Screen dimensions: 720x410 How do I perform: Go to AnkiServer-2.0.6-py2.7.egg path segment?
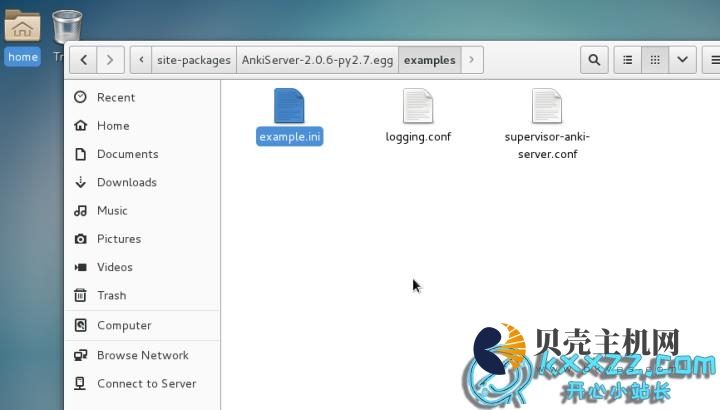point(316,60)
